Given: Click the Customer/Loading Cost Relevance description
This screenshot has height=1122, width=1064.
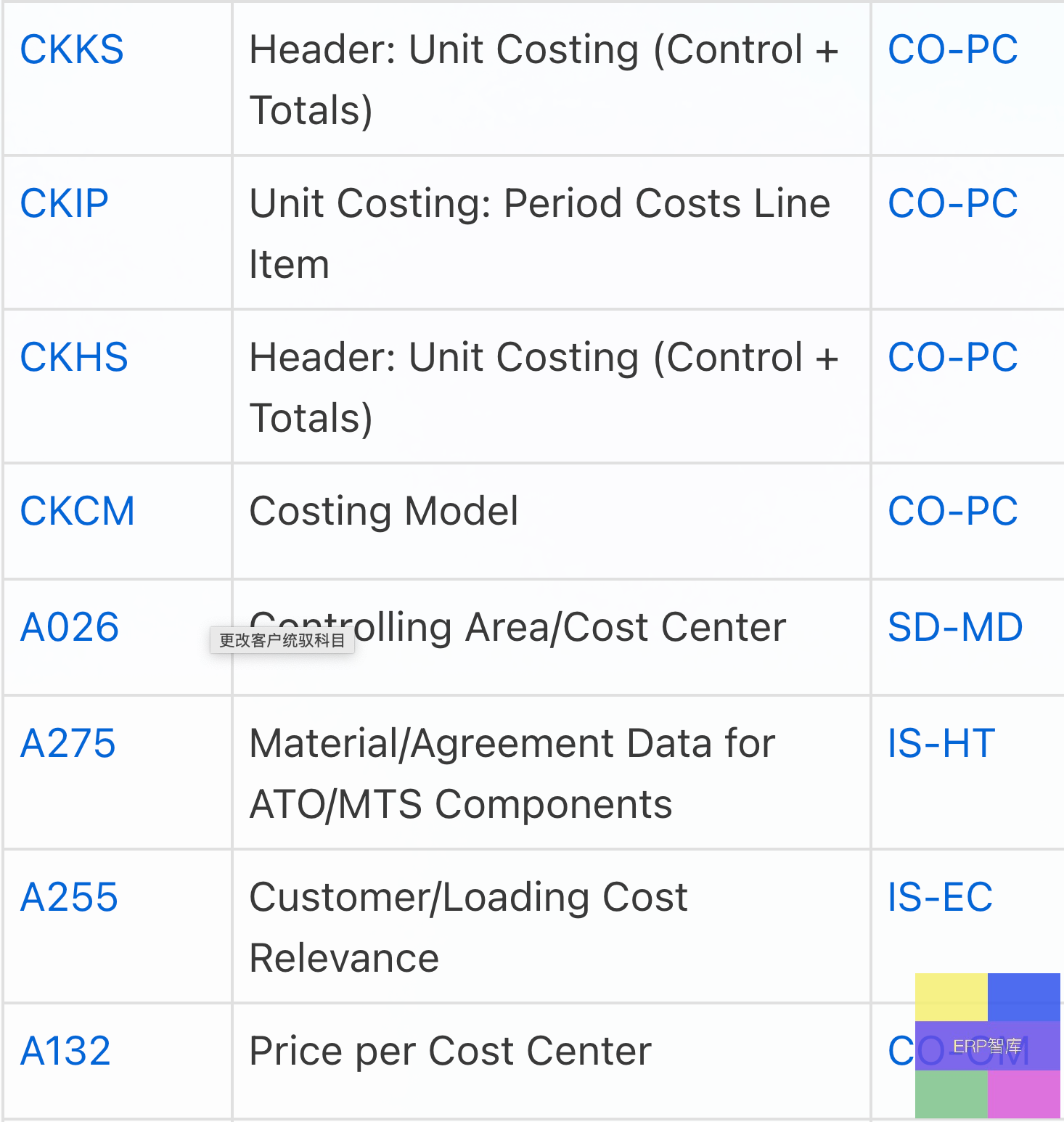Looking at the screenshot, I should (x=469, y=928).
